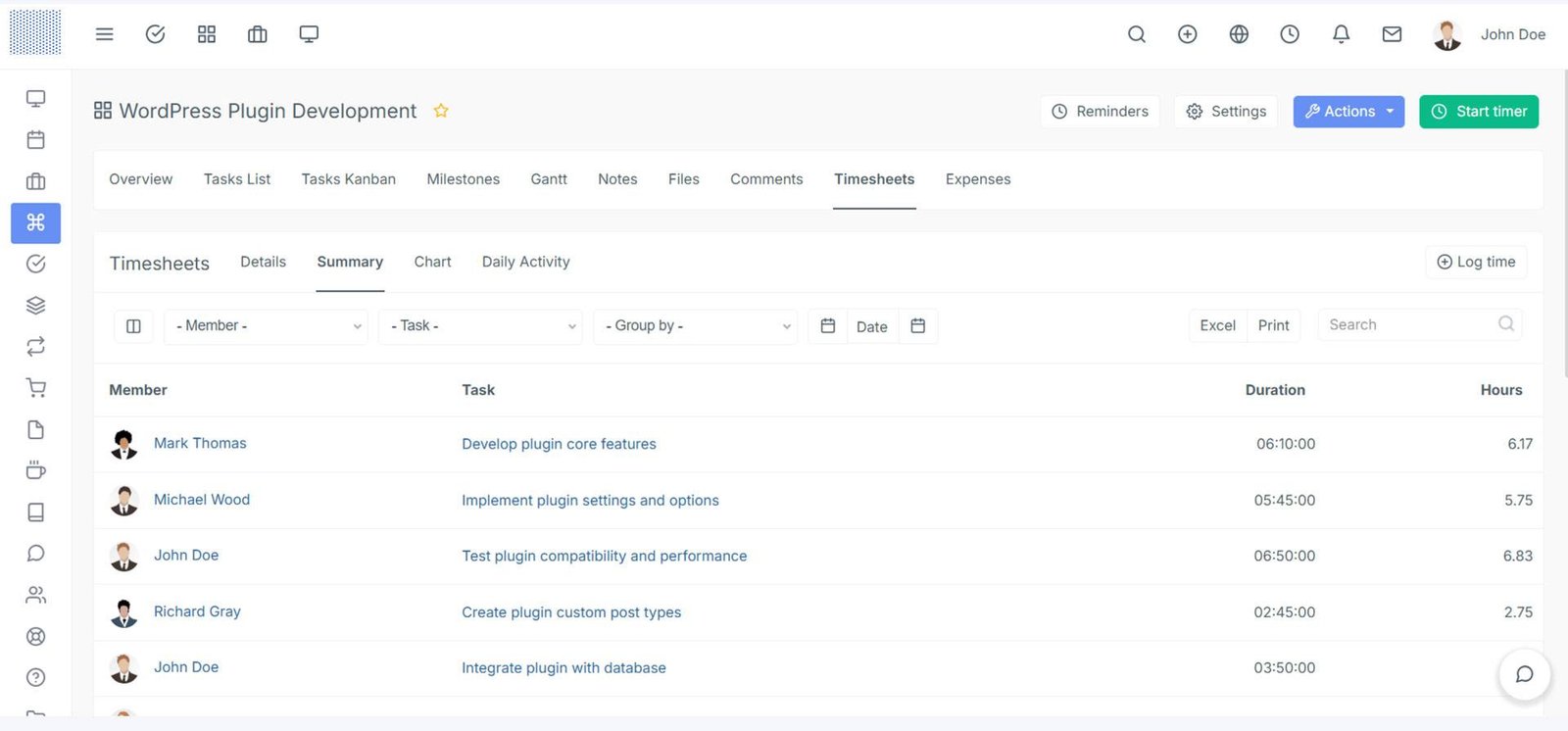Open the messages envelope icon
This screenshot has width=1568, height=731.
click(1392, 34)
